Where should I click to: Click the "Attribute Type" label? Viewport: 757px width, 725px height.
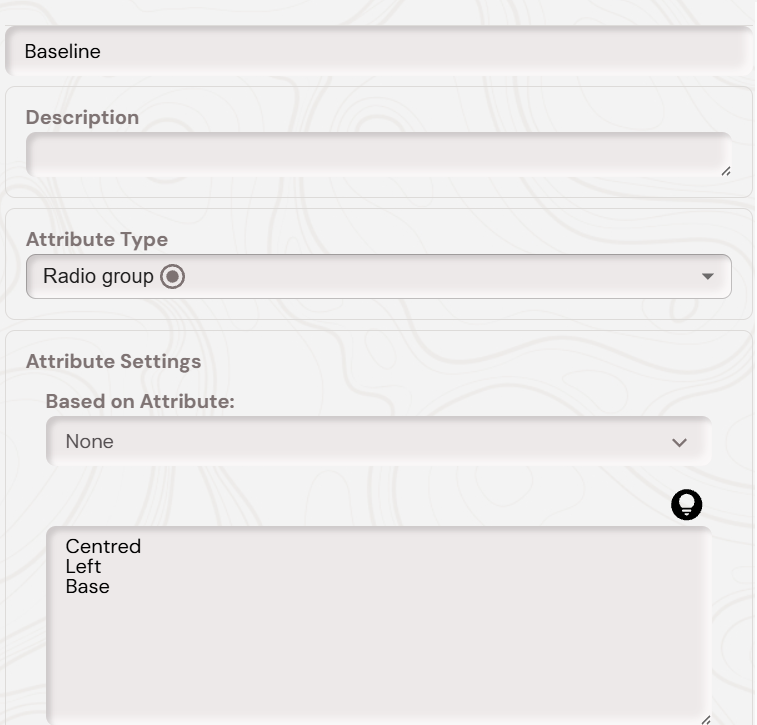[96, 240]
